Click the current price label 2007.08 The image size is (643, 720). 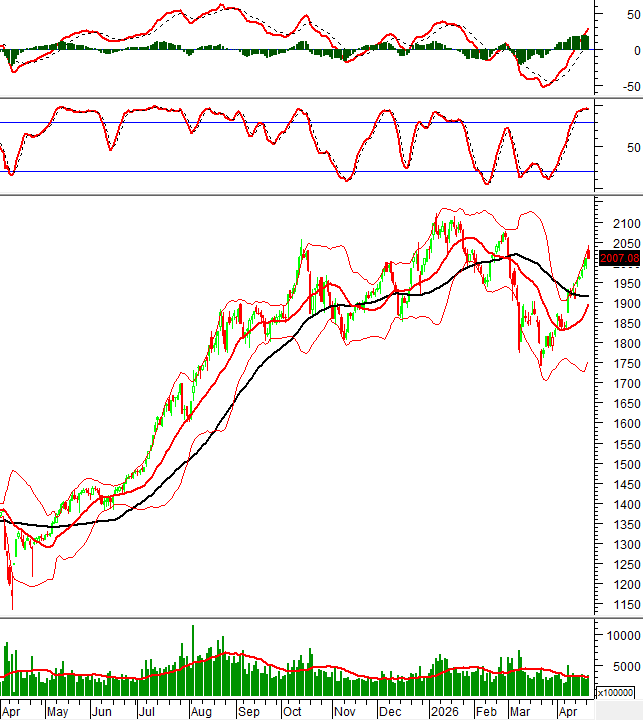[619, 258]
